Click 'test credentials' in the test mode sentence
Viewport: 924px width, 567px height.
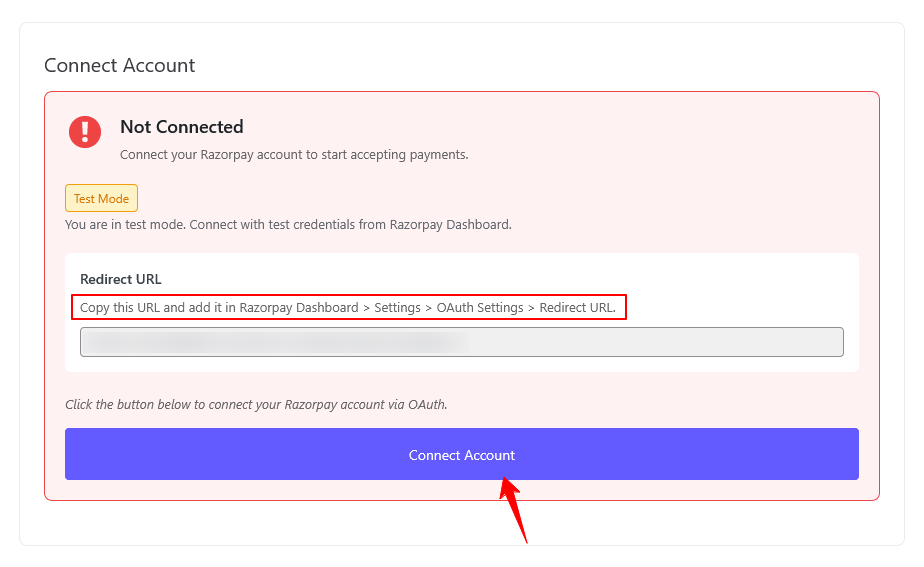pos(305,225)
